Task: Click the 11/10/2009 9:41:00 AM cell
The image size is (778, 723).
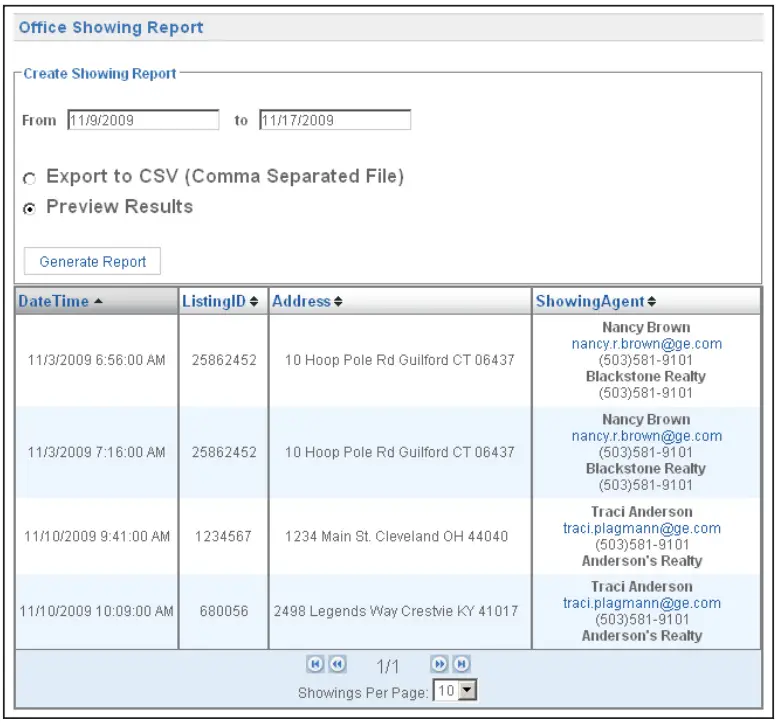Action: coord(97,536)
